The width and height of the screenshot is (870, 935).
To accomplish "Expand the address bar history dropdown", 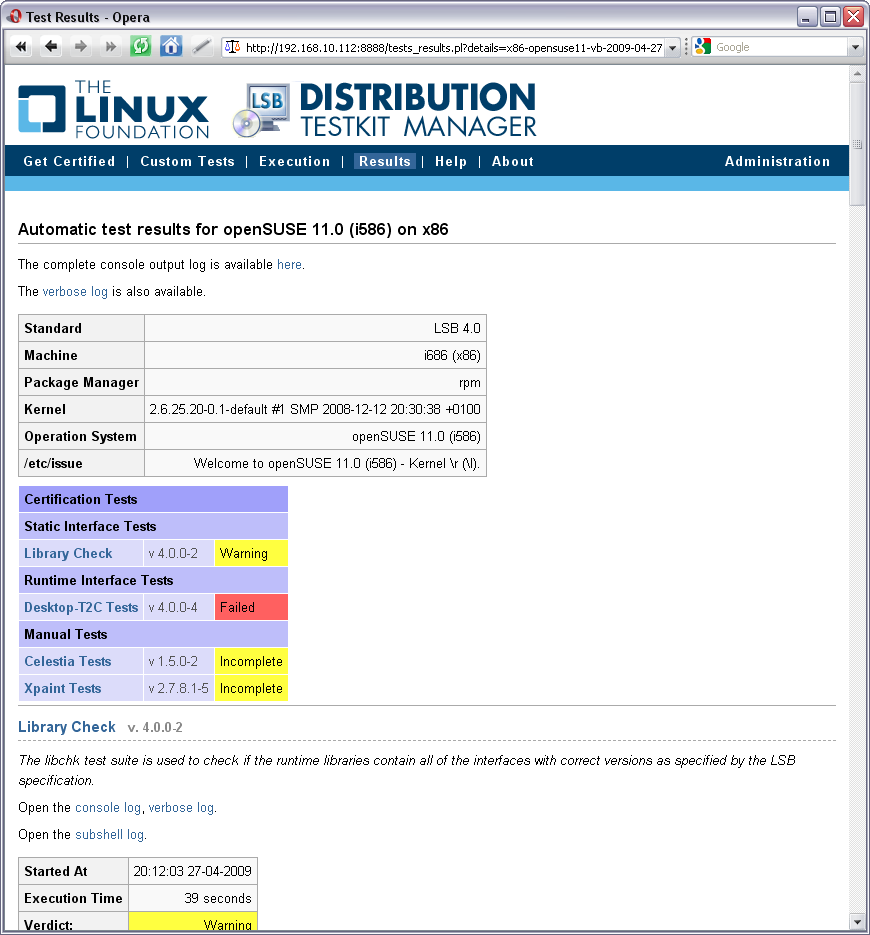I will tap(673, 47).
